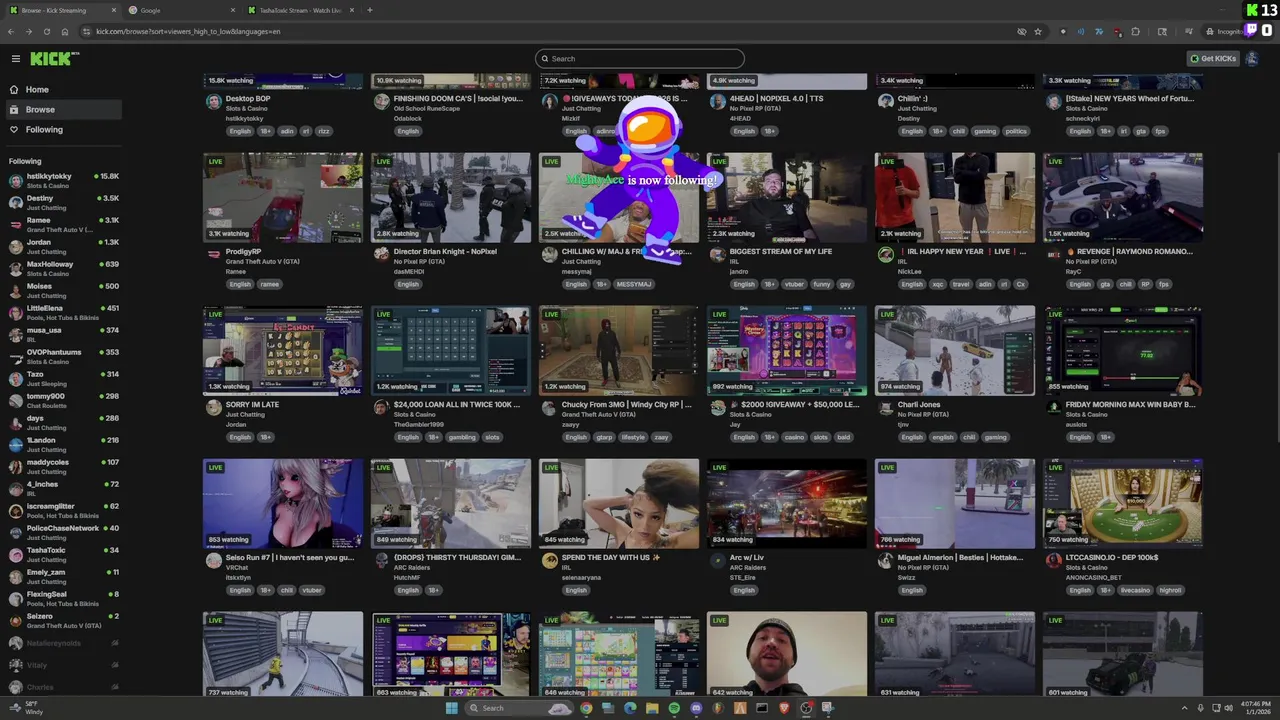1280x720 pixels.
Task: Open the browser extensions puzzle icon
Action: pyautogui.click(x=1135, y=31)
